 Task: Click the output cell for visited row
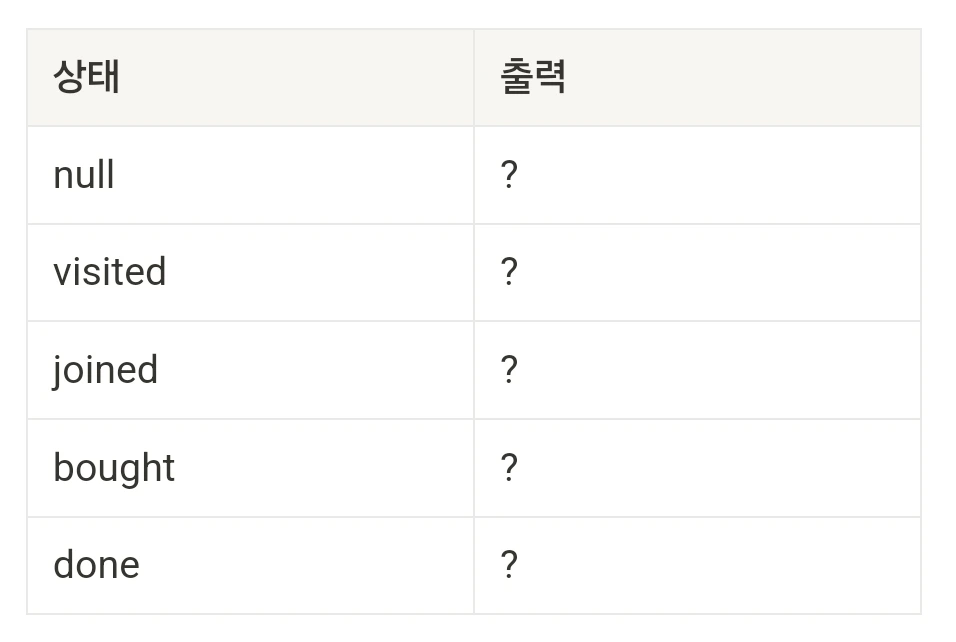click(x=696, y=272)
